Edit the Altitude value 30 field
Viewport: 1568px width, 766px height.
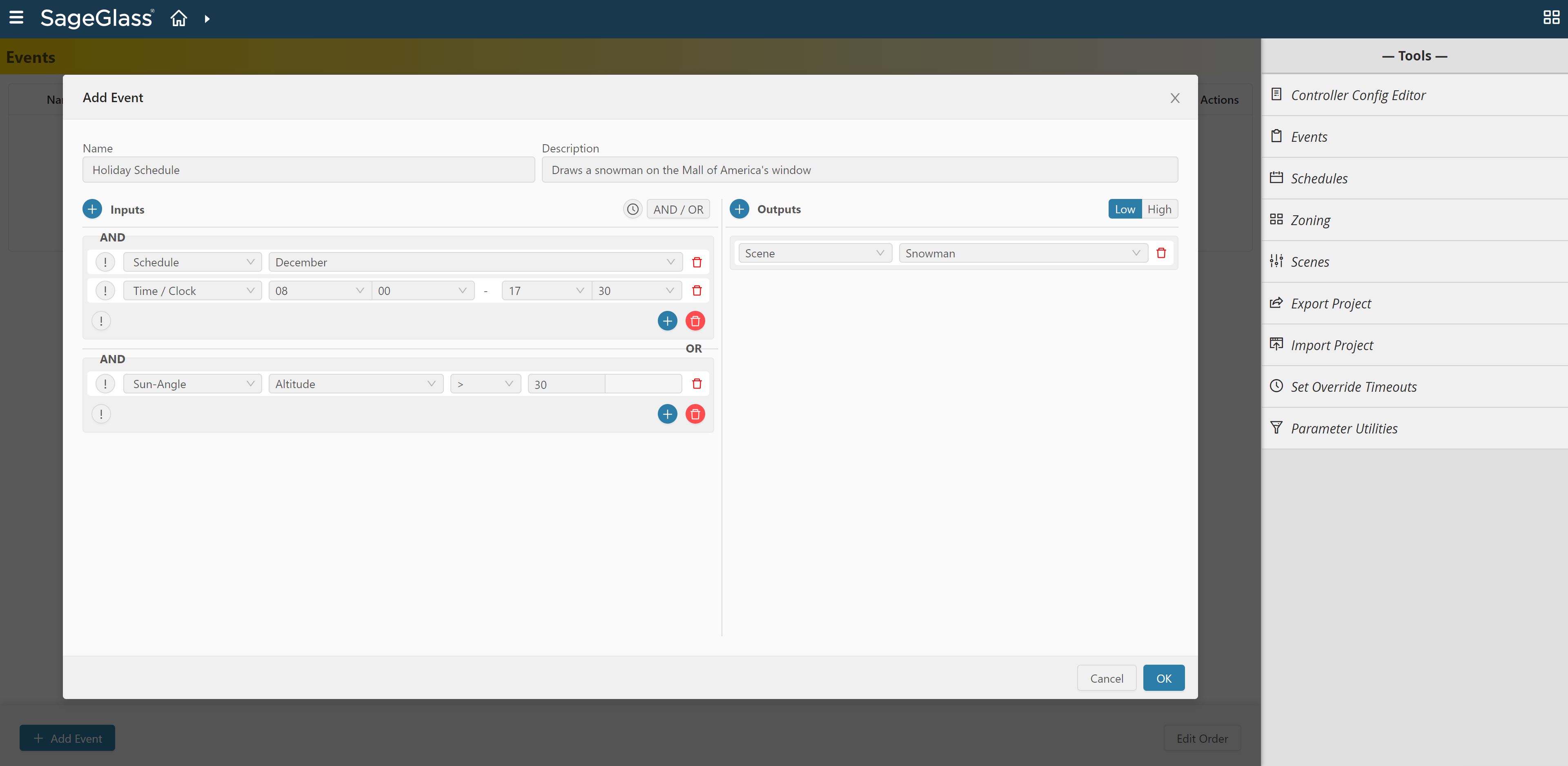coord(566,384)
